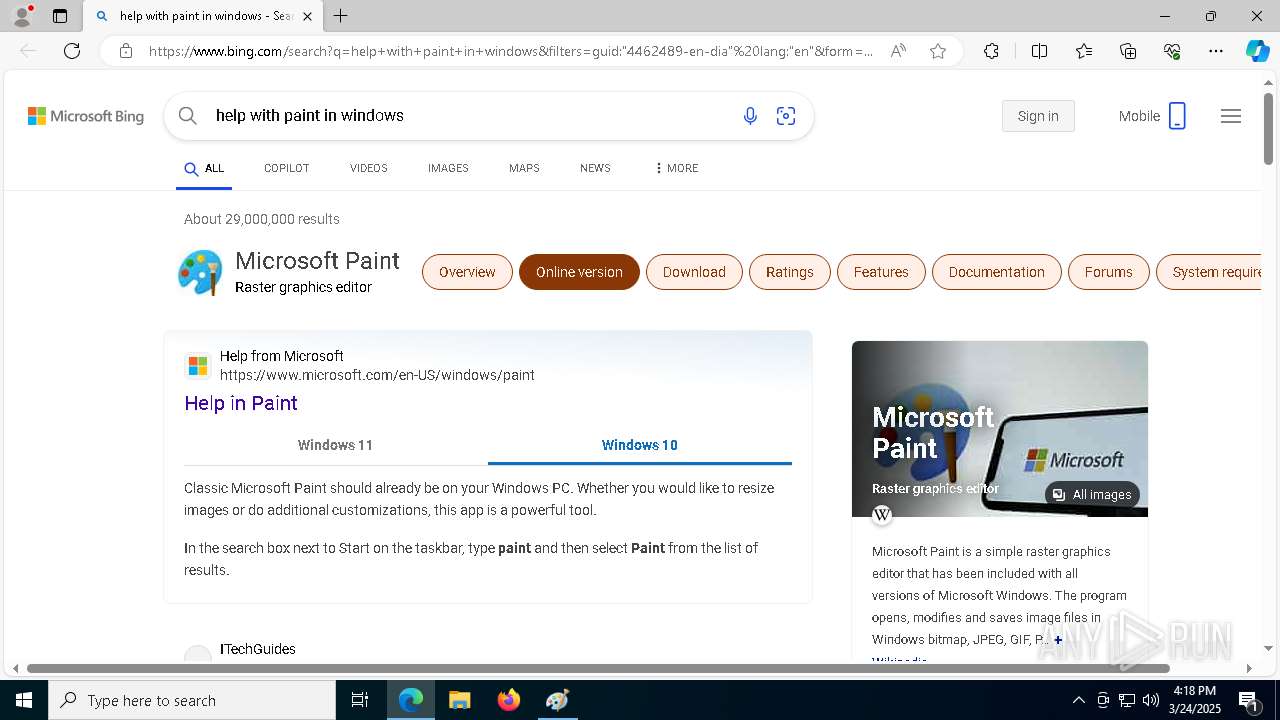Viewport: 1280px width, 720px height.
Task: Select the Online version pill
Action: 579,272
